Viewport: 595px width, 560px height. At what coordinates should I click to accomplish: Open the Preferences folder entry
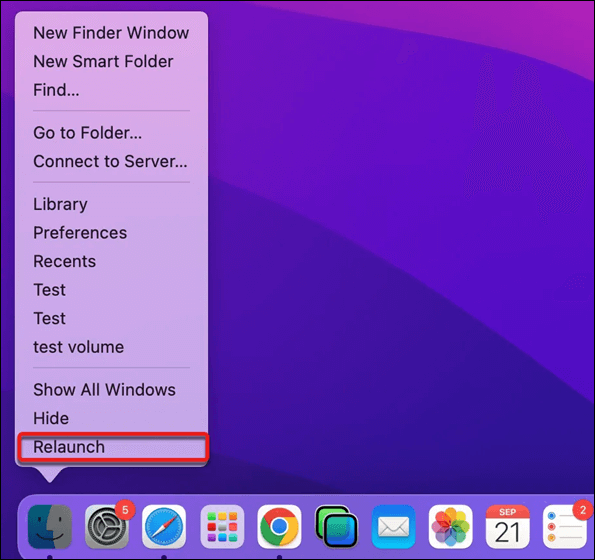[x=112, y=233]
